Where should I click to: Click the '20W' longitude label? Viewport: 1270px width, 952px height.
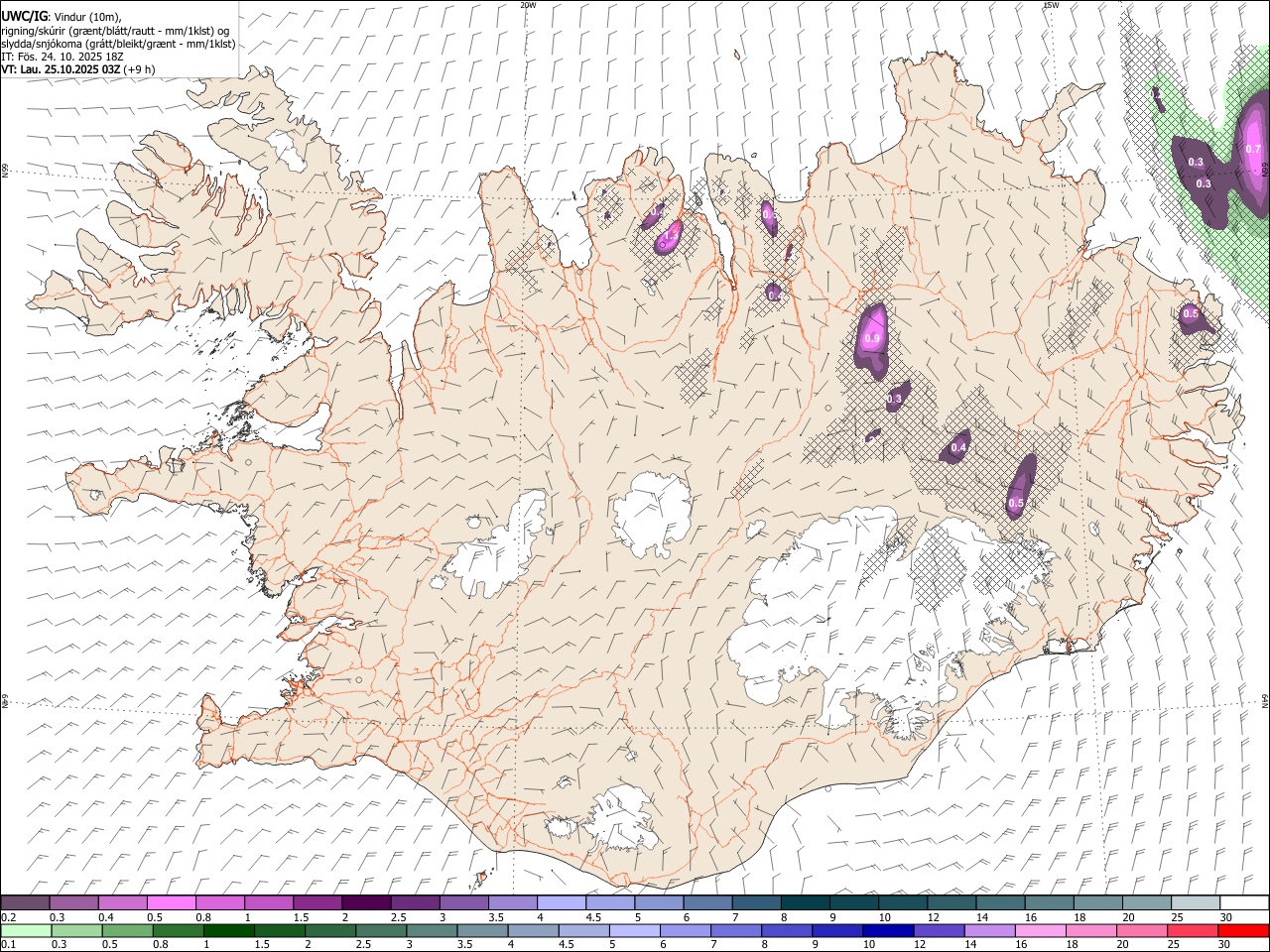(x=528, y=5)
